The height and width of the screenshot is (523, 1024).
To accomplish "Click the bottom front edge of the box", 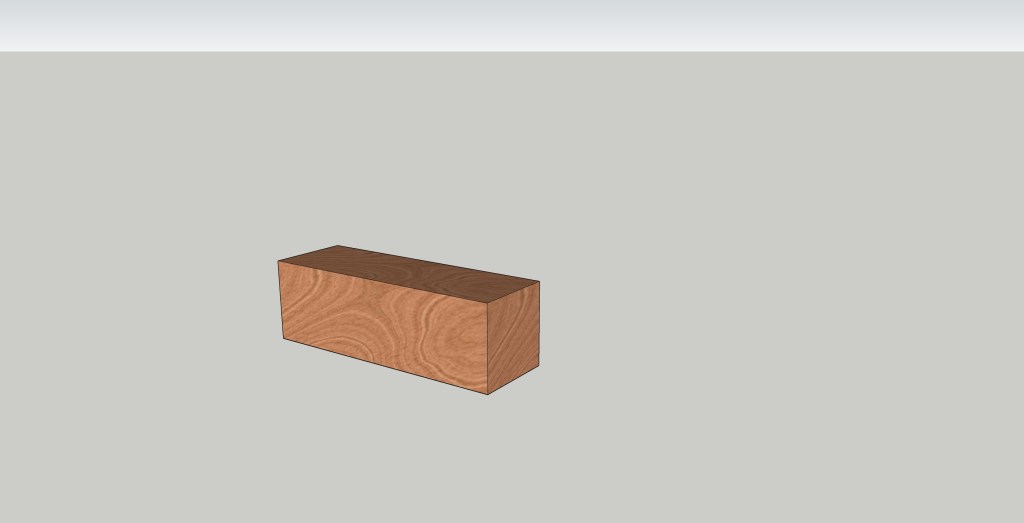I will [385, 366].
